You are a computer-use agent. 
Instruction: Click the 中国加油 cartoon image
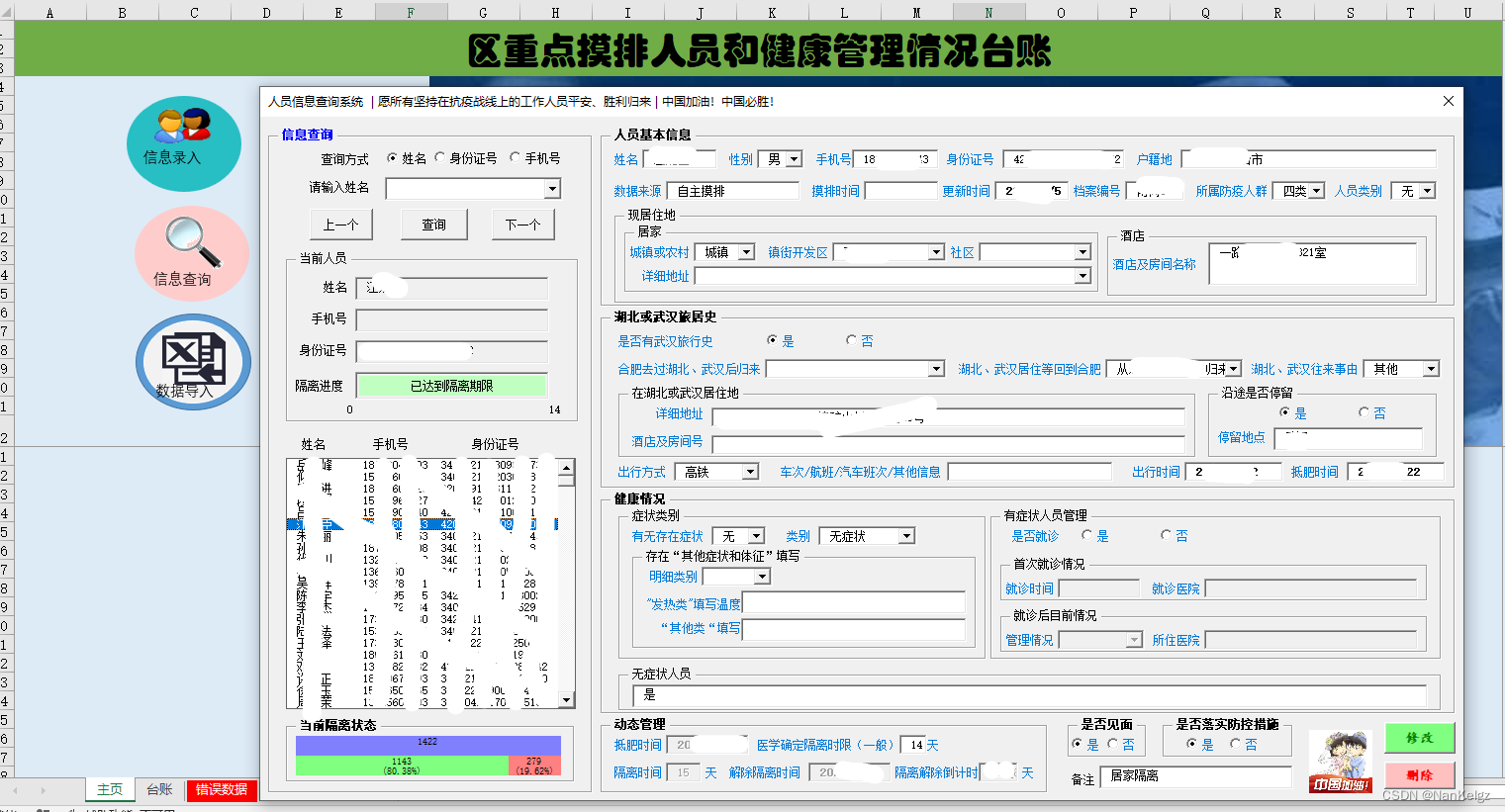[1341, 759]
